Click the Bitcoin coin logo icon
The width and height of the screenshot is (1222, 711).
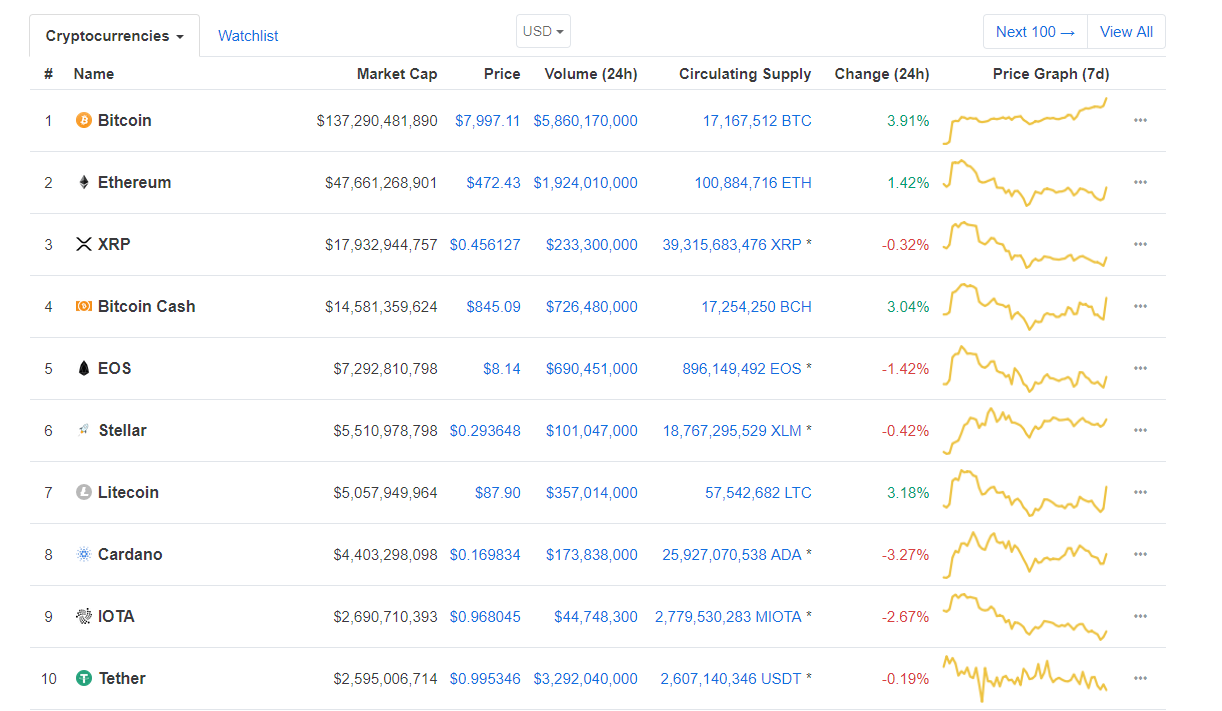84,120
